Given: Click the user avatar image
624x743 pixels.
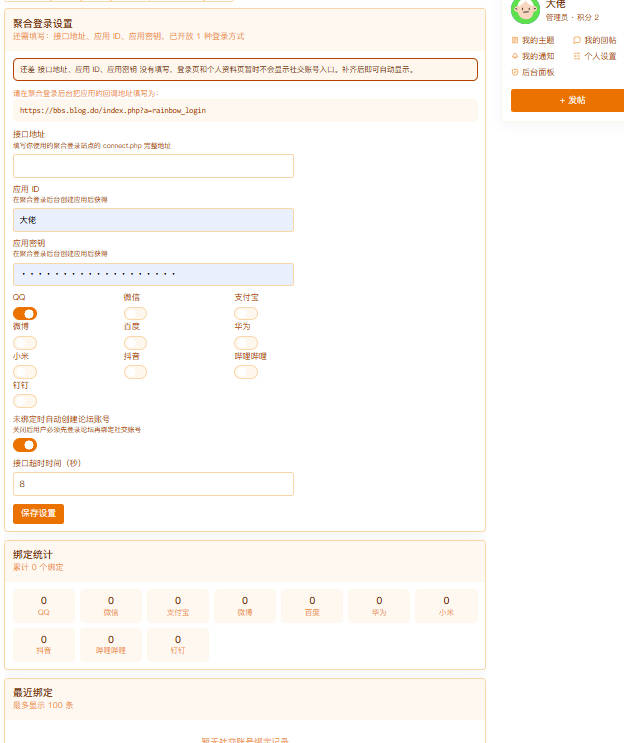Looking at the screenshot, I should (525, 10).
